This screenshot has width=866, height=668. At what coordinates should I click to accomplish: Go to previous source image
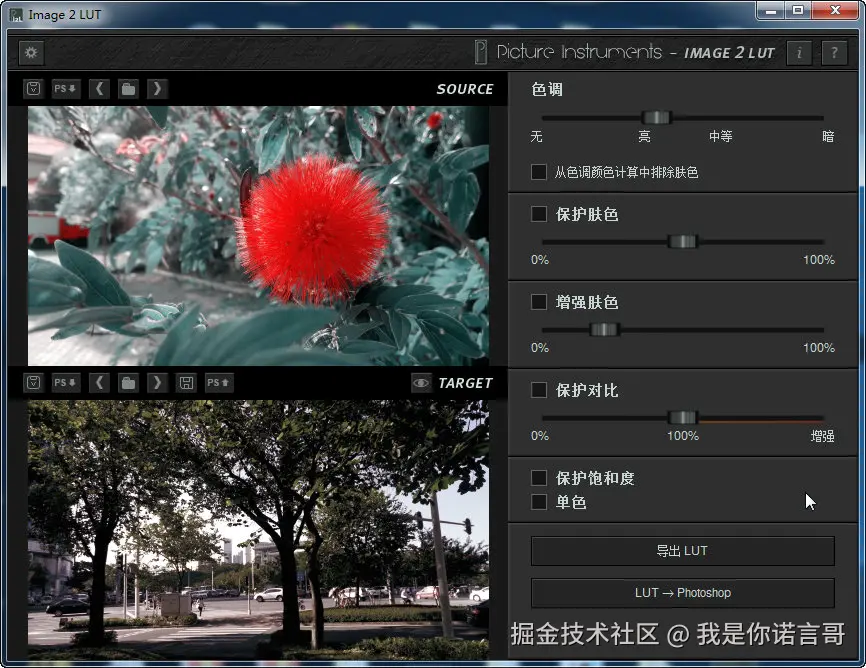coord(99,88)
